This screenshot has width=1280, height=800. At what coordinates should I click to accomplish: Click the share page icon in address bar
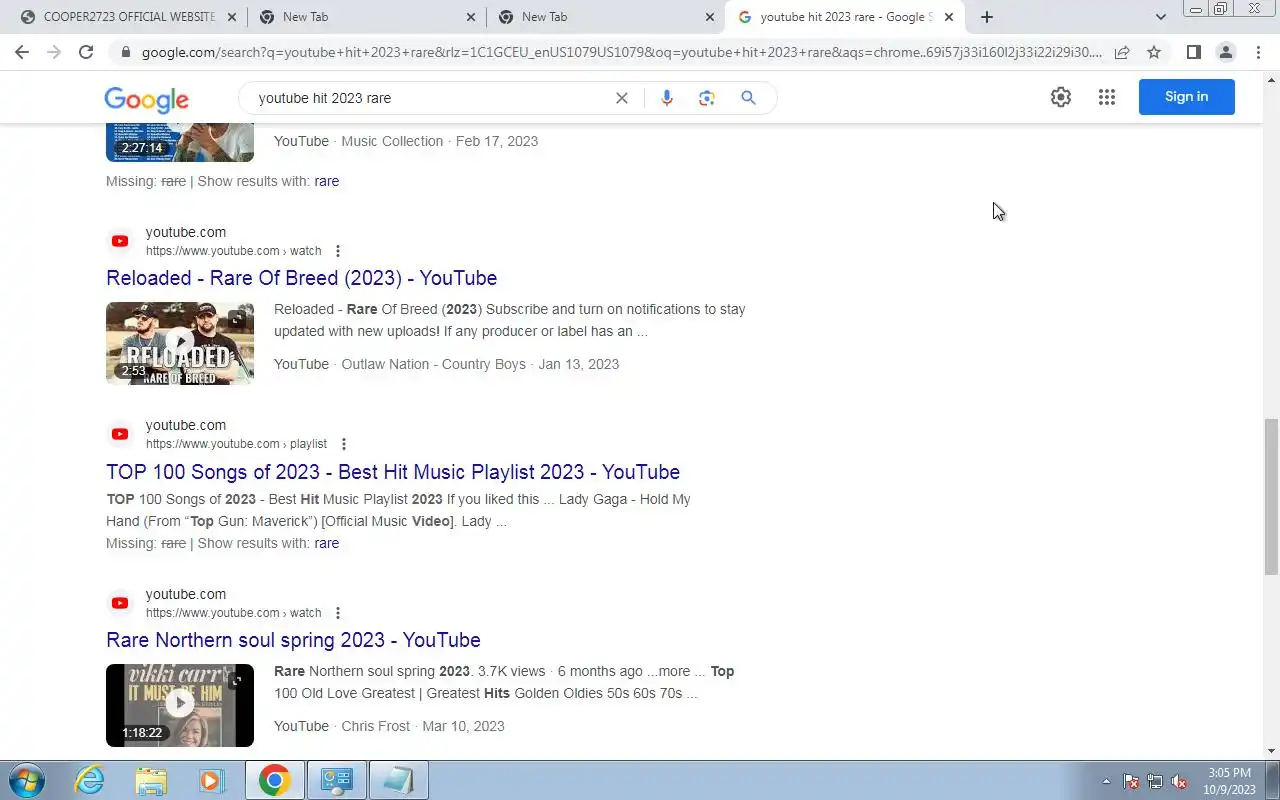1122,52
